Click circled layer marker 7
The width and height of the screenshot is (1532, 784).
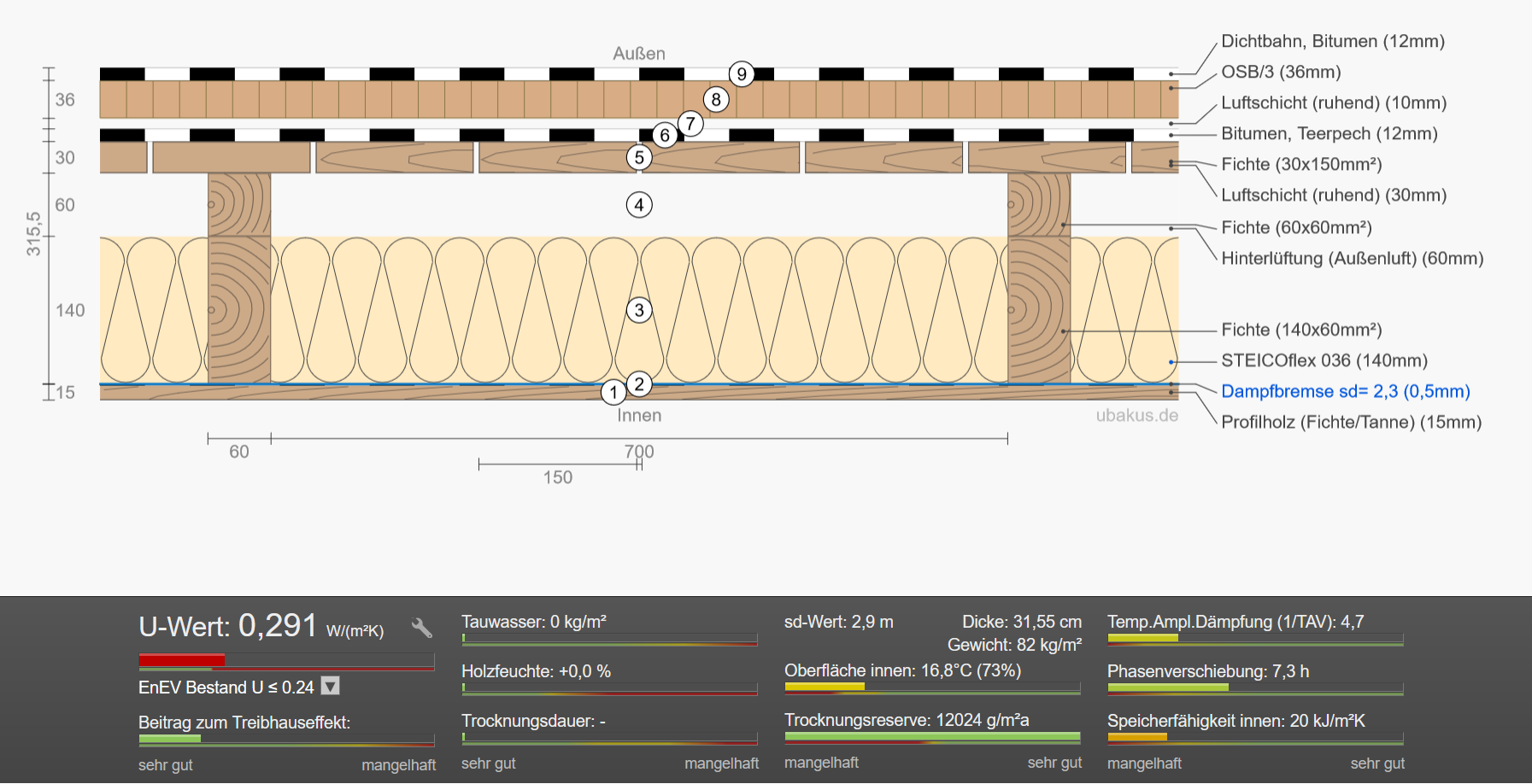click(x=690, y=124)
